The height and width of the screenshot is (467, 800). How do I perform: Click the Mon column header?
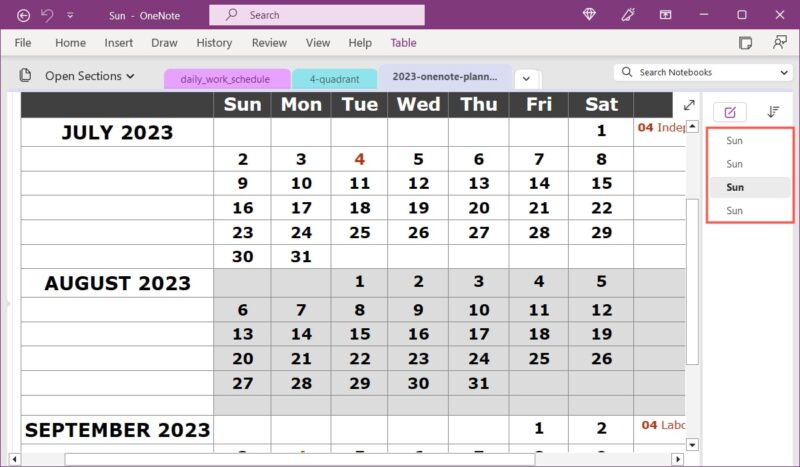(301, 105)
